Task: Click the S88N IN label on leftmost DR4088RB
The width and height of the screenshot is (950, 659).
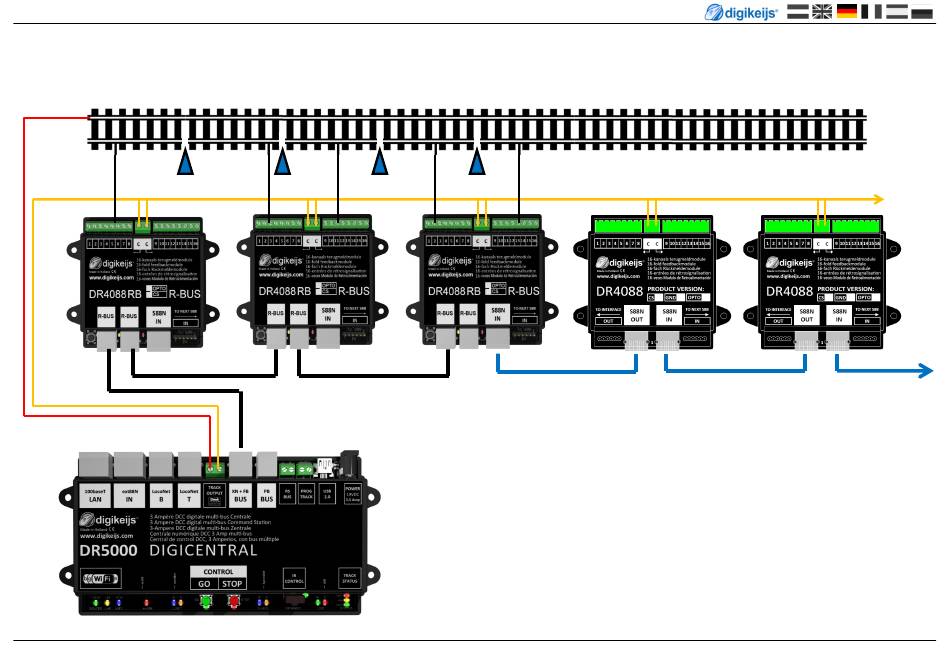Action: pyautogui.click(x=159, y=317)
